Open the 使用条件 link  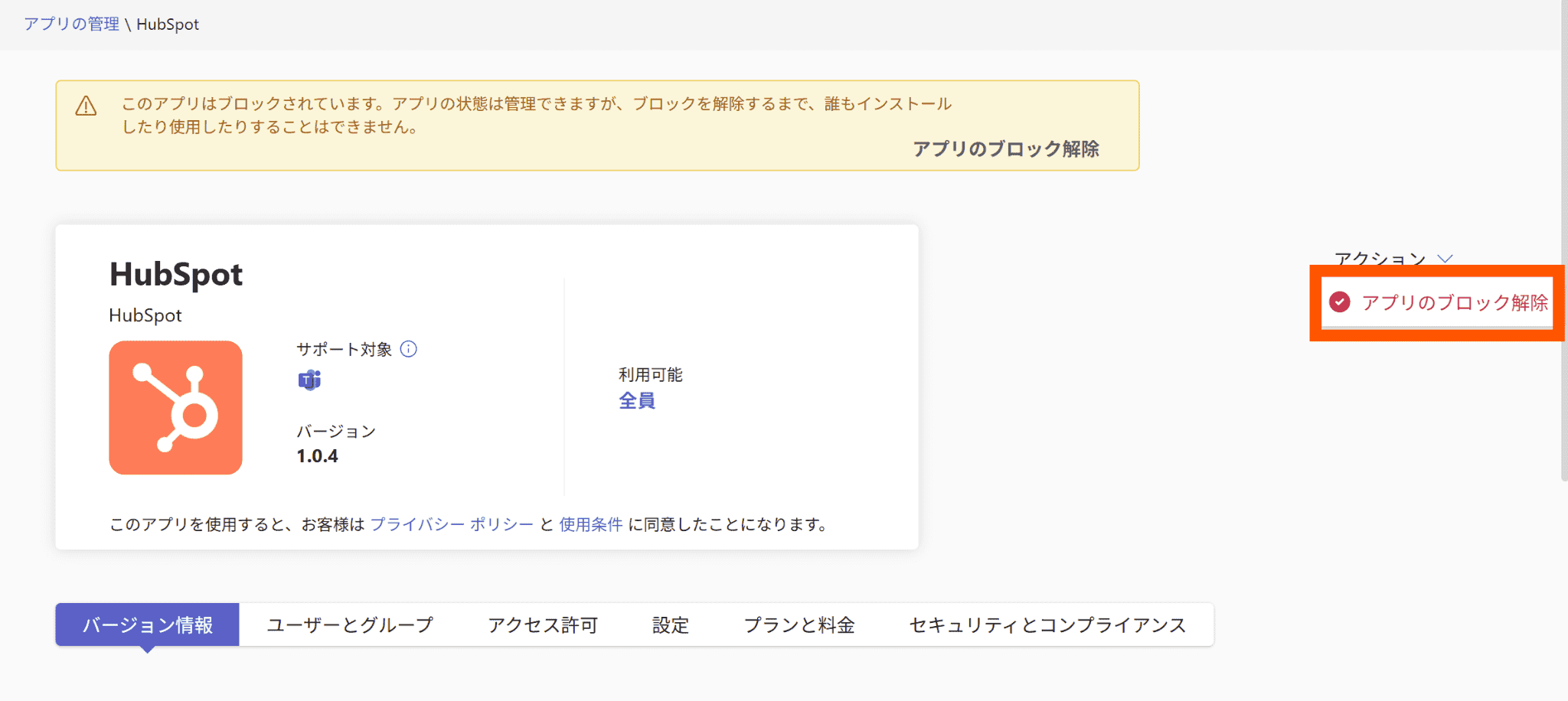[590, 524]
